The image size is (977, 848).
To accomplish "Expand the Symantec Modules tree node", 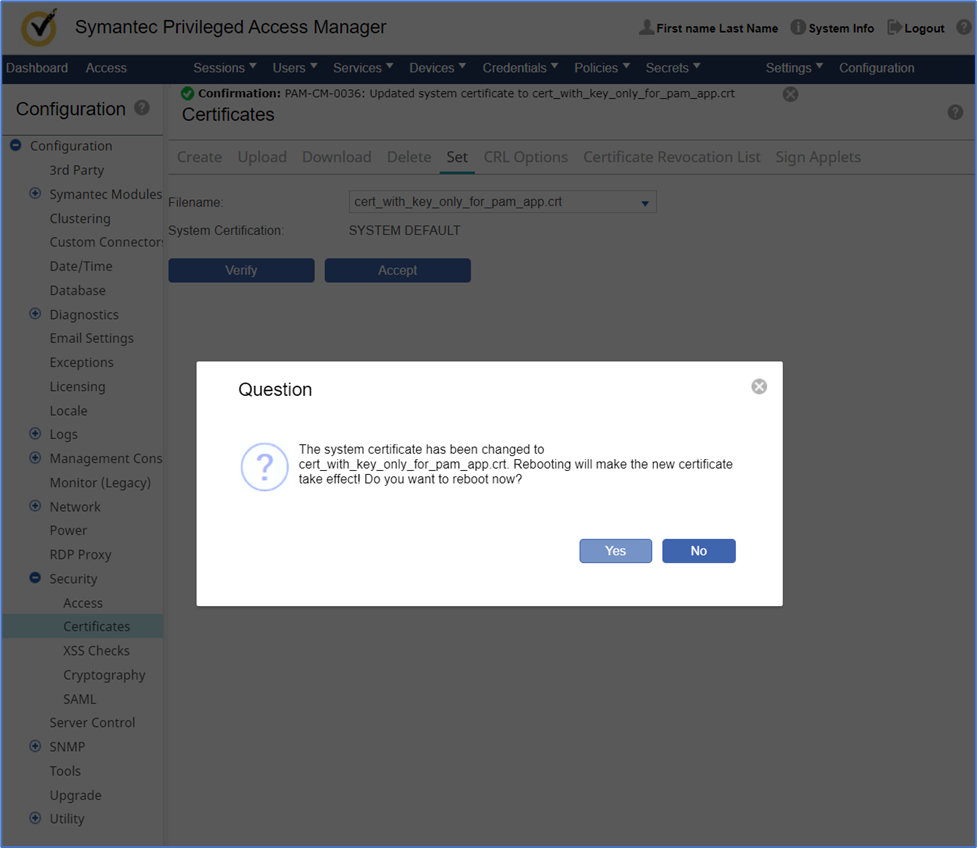I will [x=36, y=194].
